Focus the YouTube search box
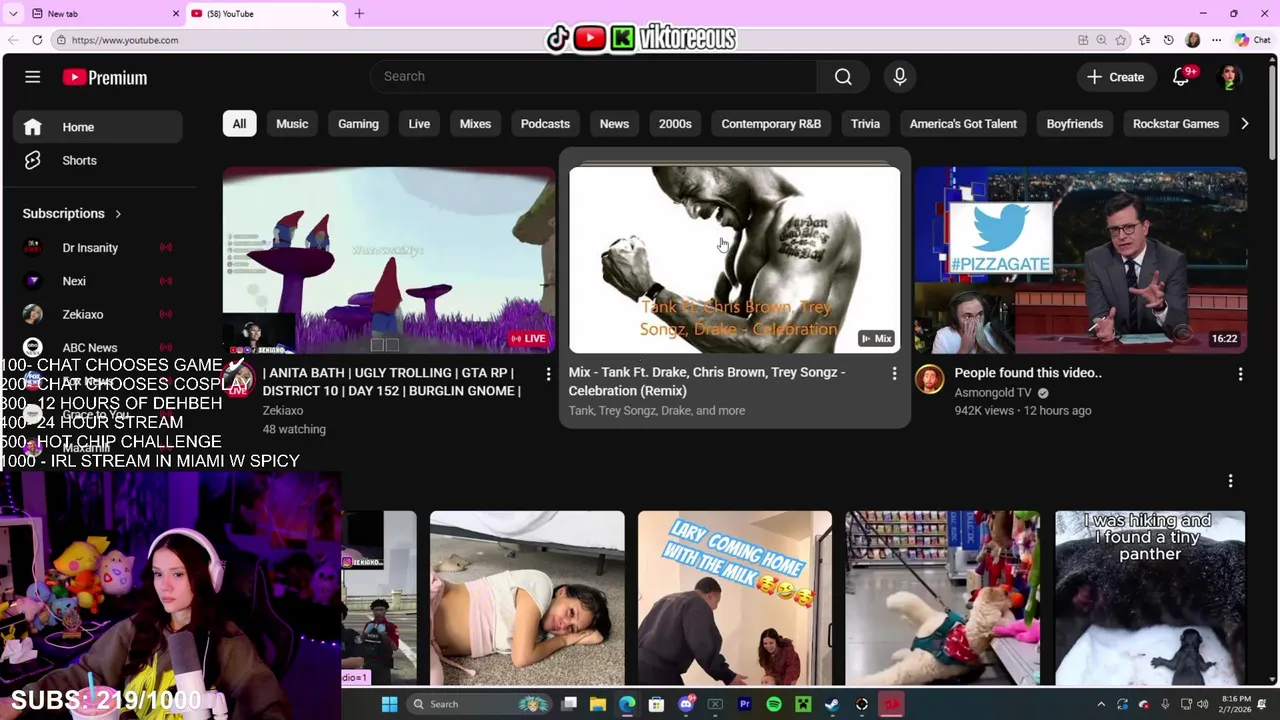Image resolution: width=1280 pixels, height=720 pixels. (594, 77)
